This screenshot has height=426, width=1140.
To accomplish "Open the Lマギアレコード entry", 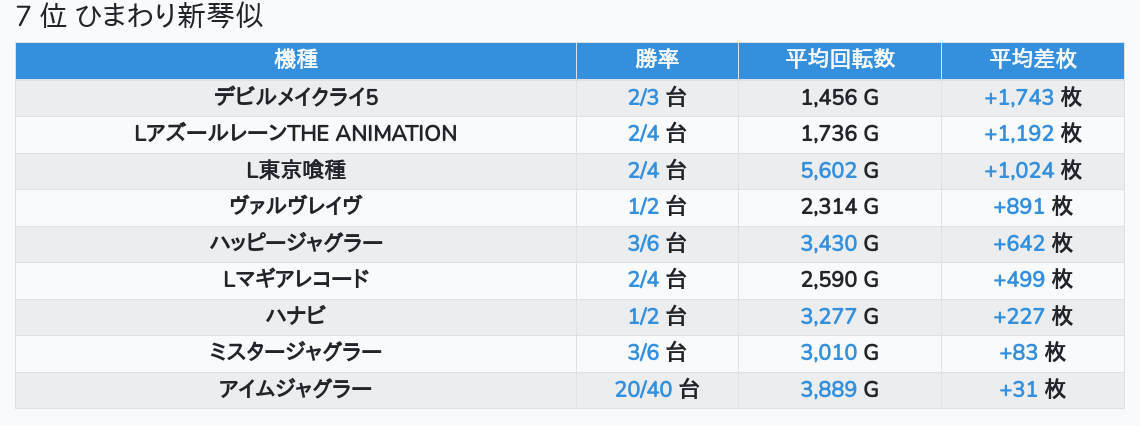I will [x=296, y=279].
